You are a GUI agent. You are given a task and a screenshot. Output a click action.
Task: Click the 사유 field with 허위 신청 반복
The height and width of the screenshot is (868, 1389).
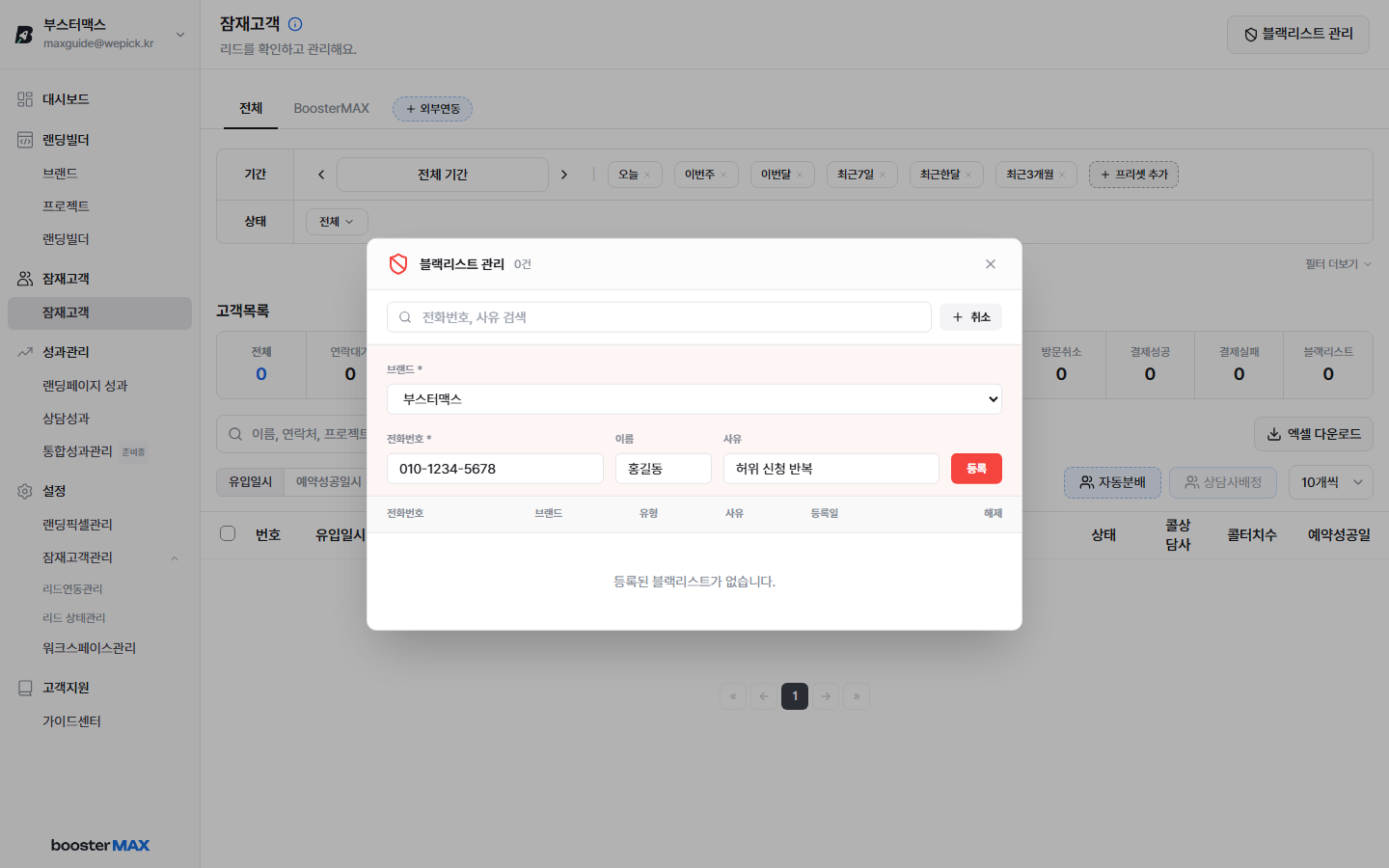point(831,469)
